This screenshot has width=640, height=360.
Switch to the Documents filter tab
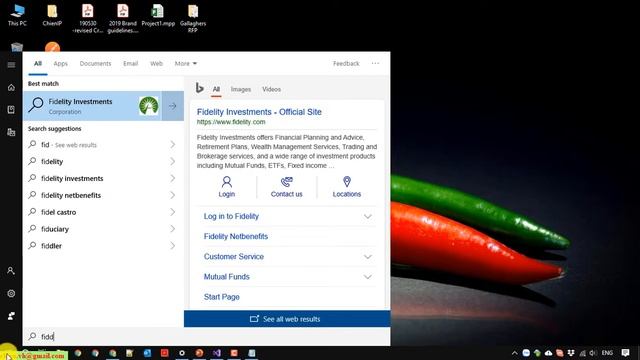95,63
